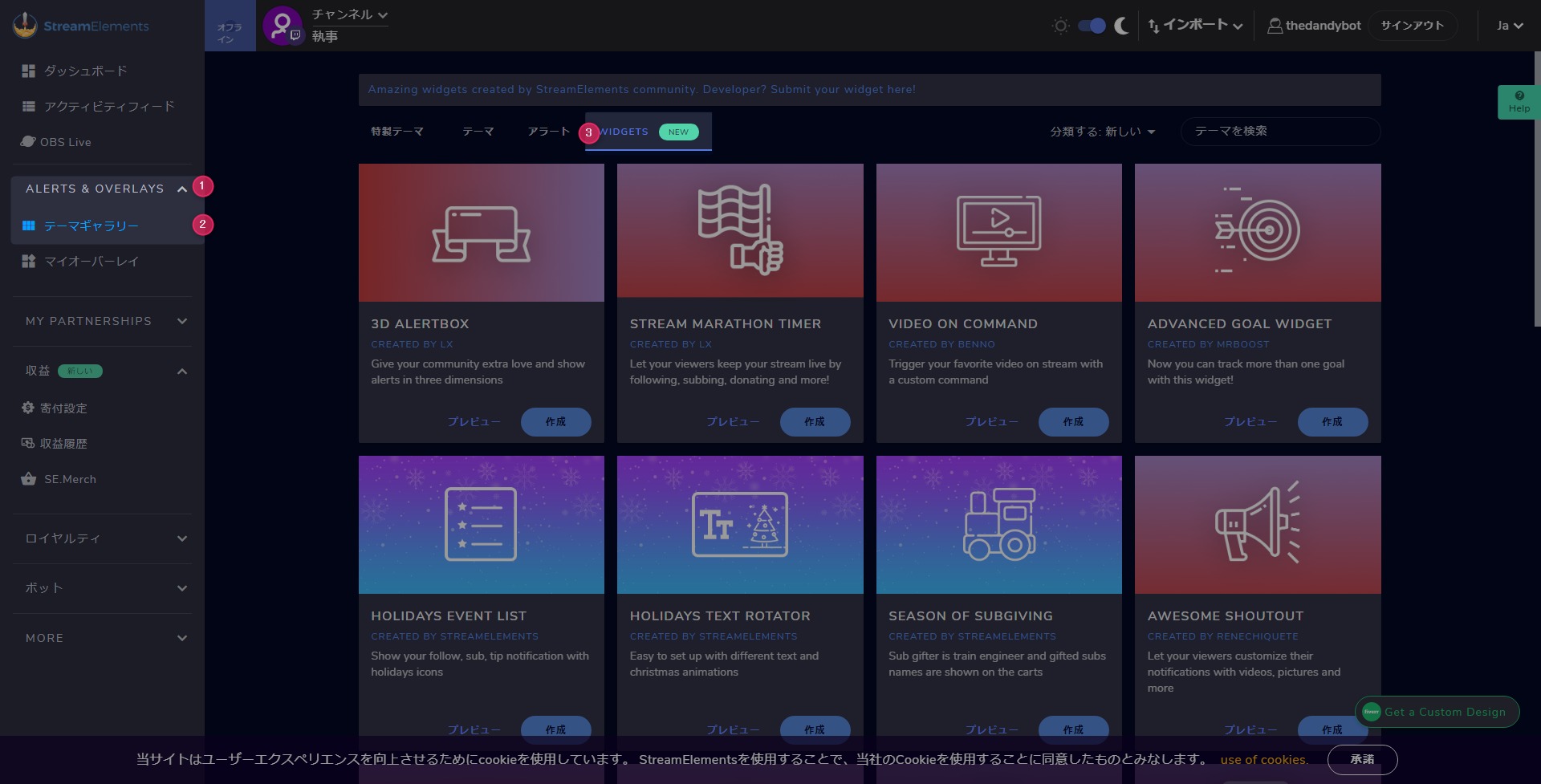Click the Video On Command thumbnail
This screenshot has width=1541, height=784.
click(x=999, y=233)
